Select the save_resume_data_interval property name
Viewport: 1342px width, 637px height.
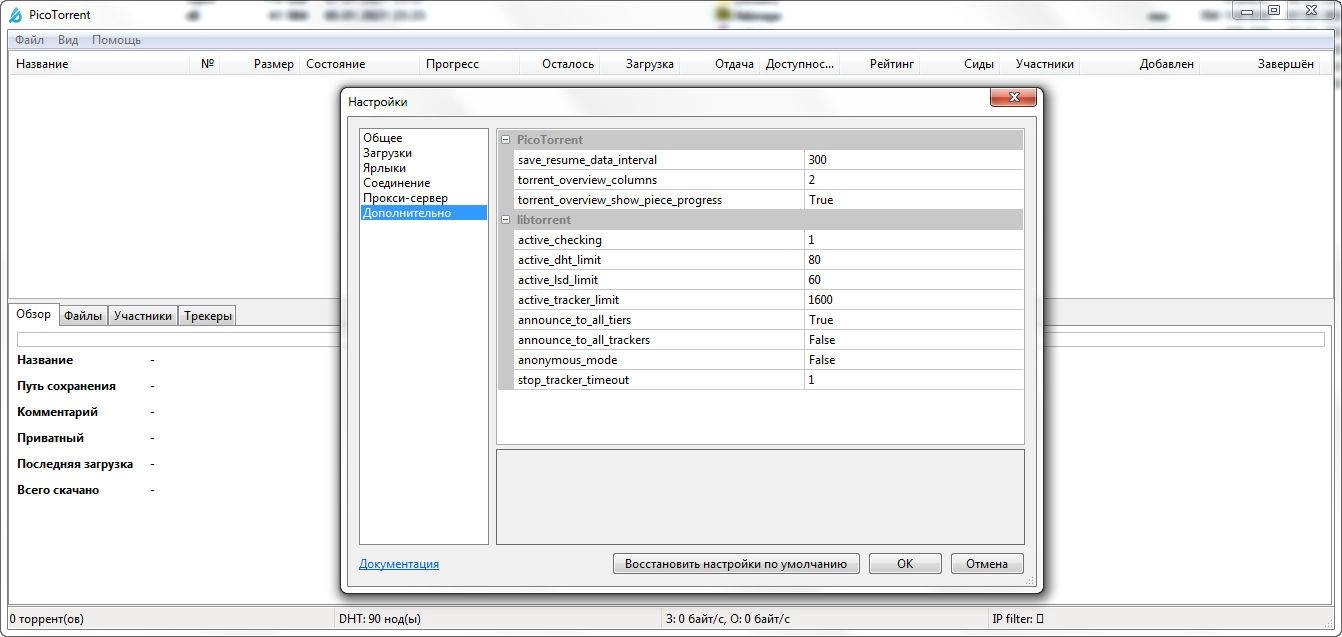[587, 160]
